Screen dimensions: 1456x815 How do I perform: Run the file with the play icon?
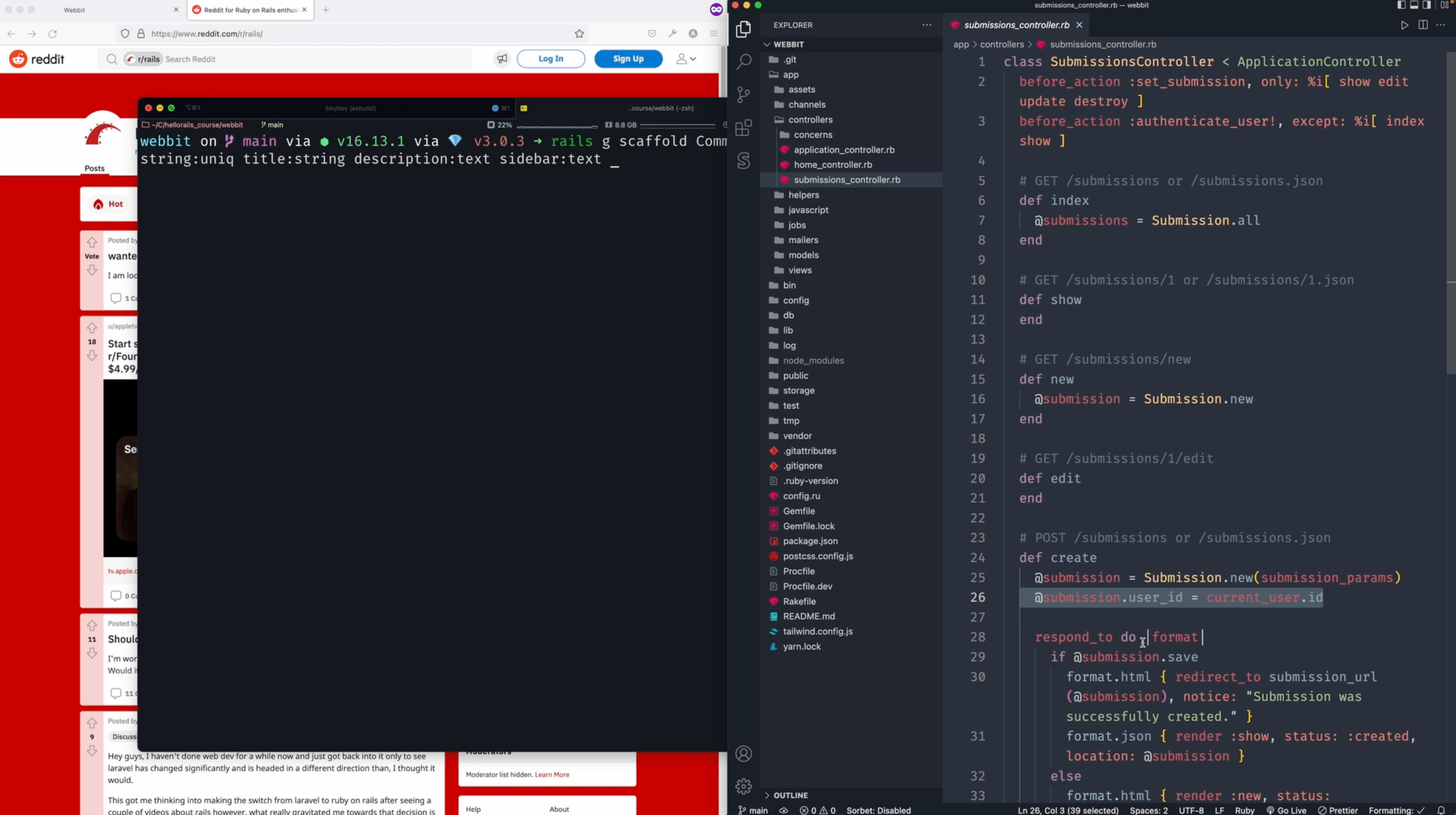pos(1404,25)
